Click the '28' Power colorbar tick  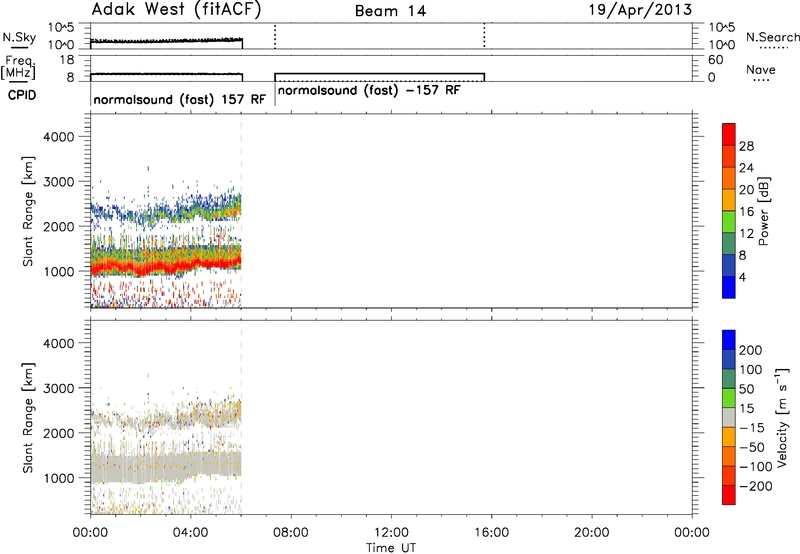[x=746, y=146]
